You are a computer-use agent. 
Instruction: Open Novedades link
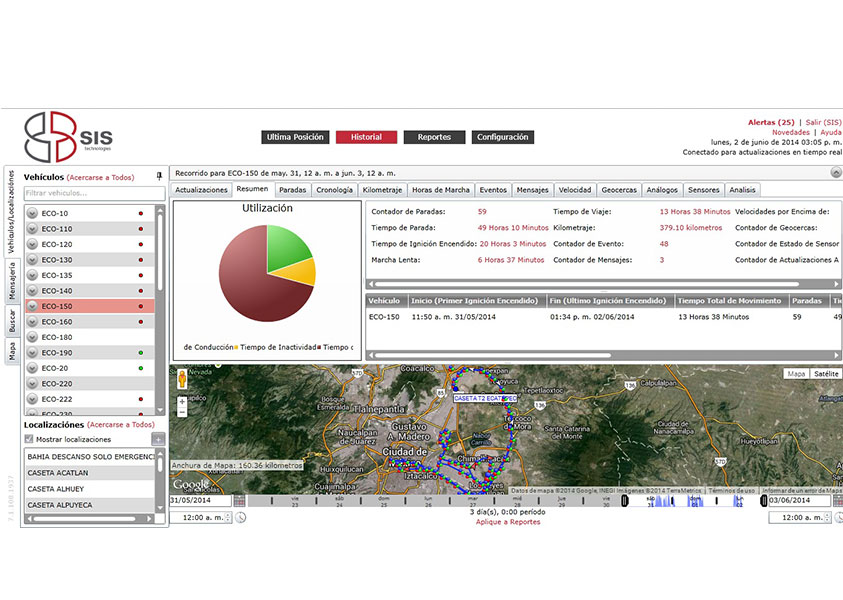click(x=790, y=132)
